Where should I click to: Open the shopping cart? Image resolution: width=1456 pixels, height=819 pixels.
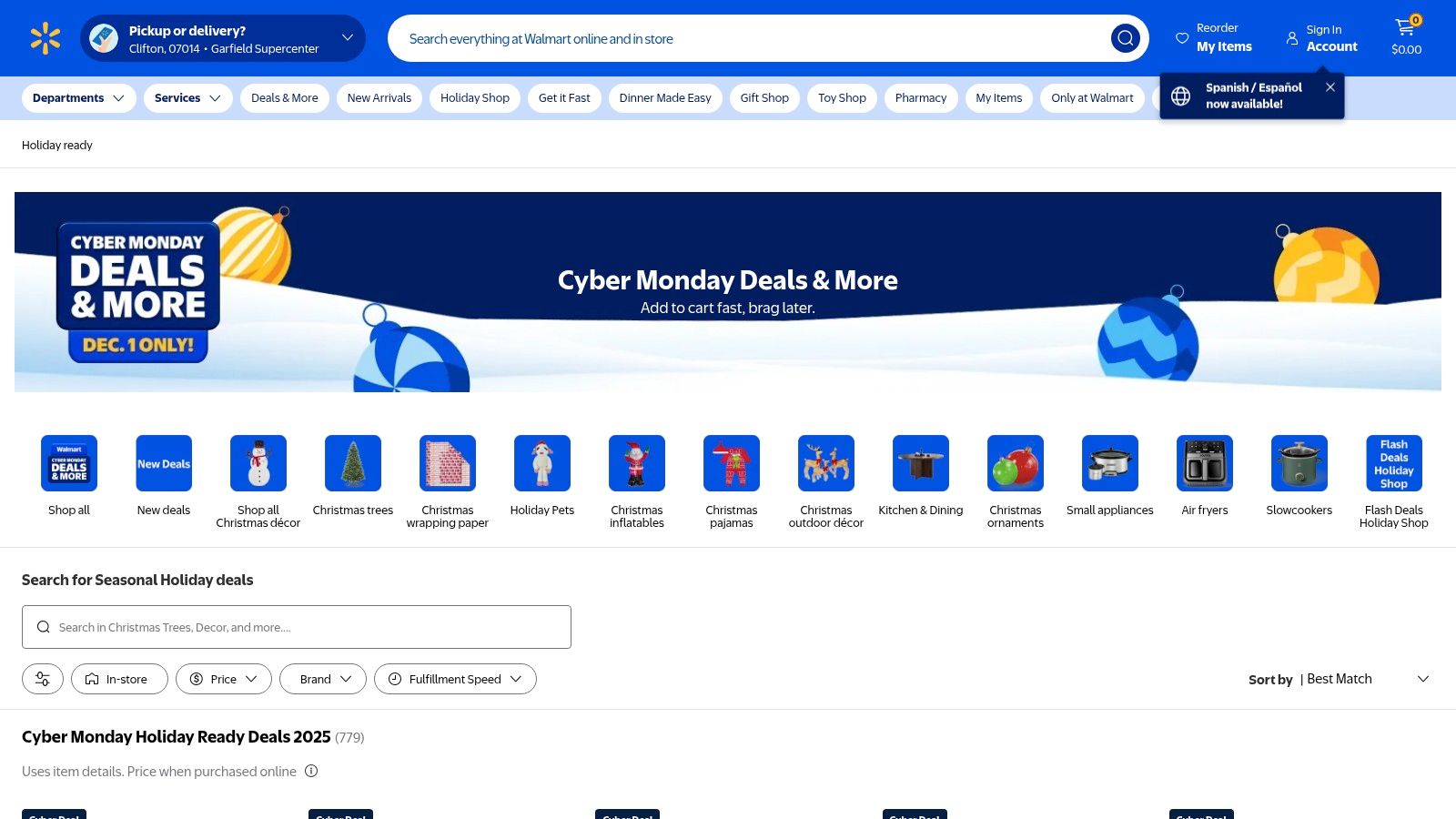coord(1406,38)
